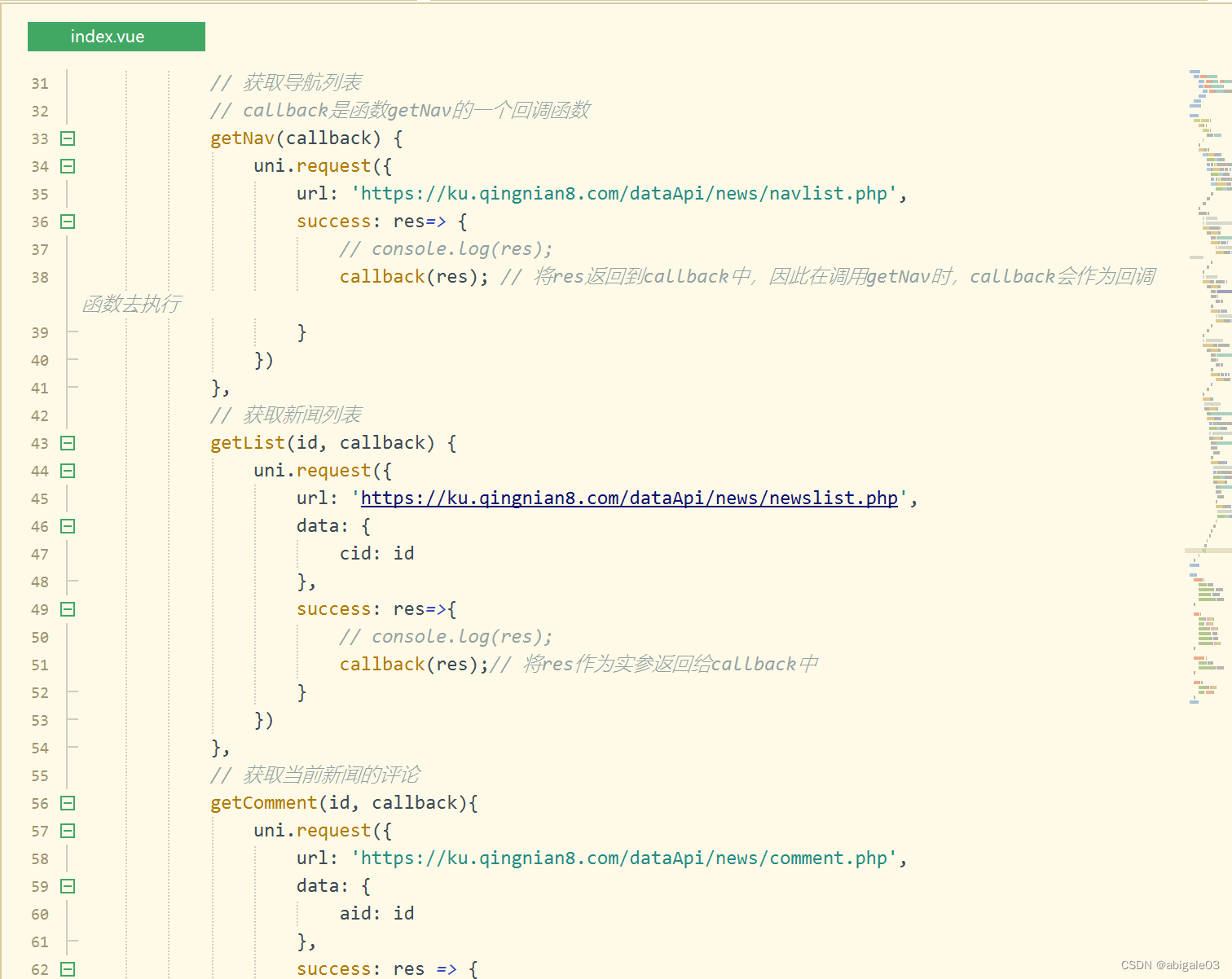Viewport: 1232px width, 979px height.
Task: Collapse the getComment function on line 56
Action: 68,803
